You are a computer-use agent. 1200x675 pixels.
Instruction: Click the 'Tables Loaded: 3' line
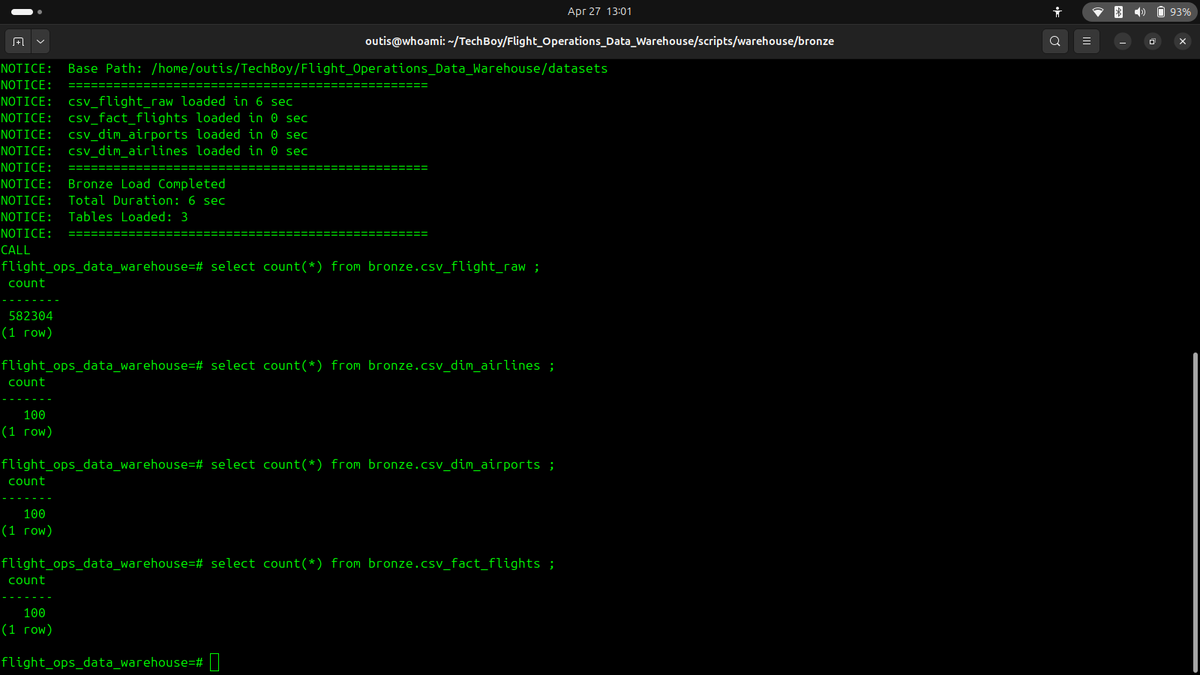[95, 217]
